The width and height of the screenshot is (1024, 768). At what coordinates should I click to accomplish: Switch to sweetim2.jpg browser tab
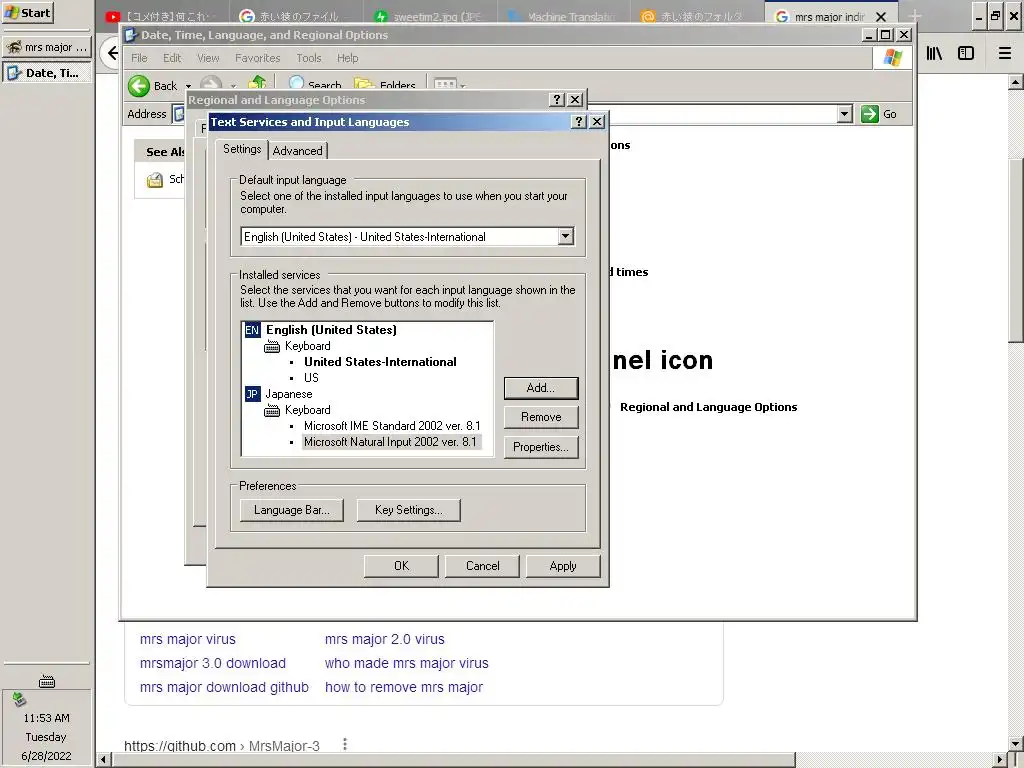click(431, 16)
